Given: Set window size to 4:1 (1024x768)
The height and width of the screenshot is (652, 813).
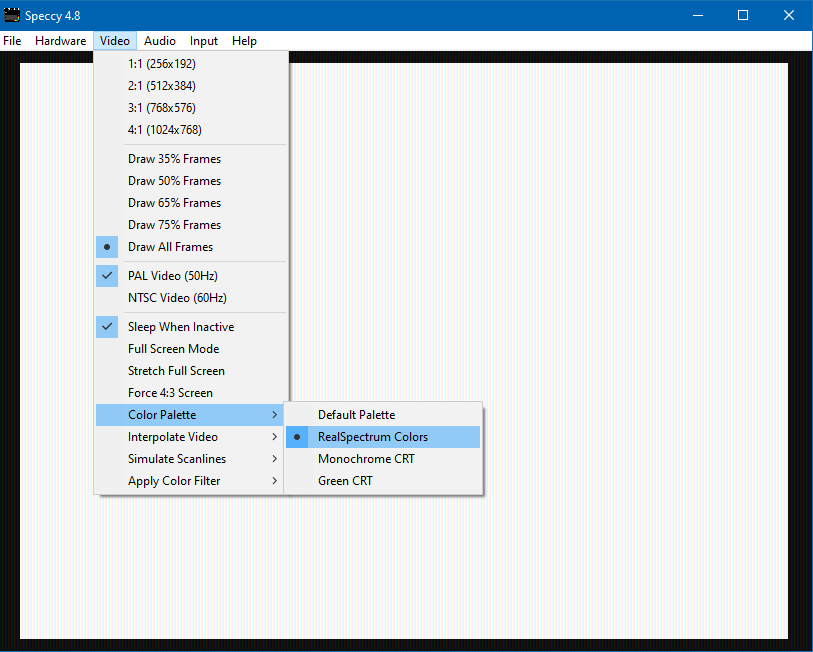Looking at the screenshot, I should click(191, 130).
